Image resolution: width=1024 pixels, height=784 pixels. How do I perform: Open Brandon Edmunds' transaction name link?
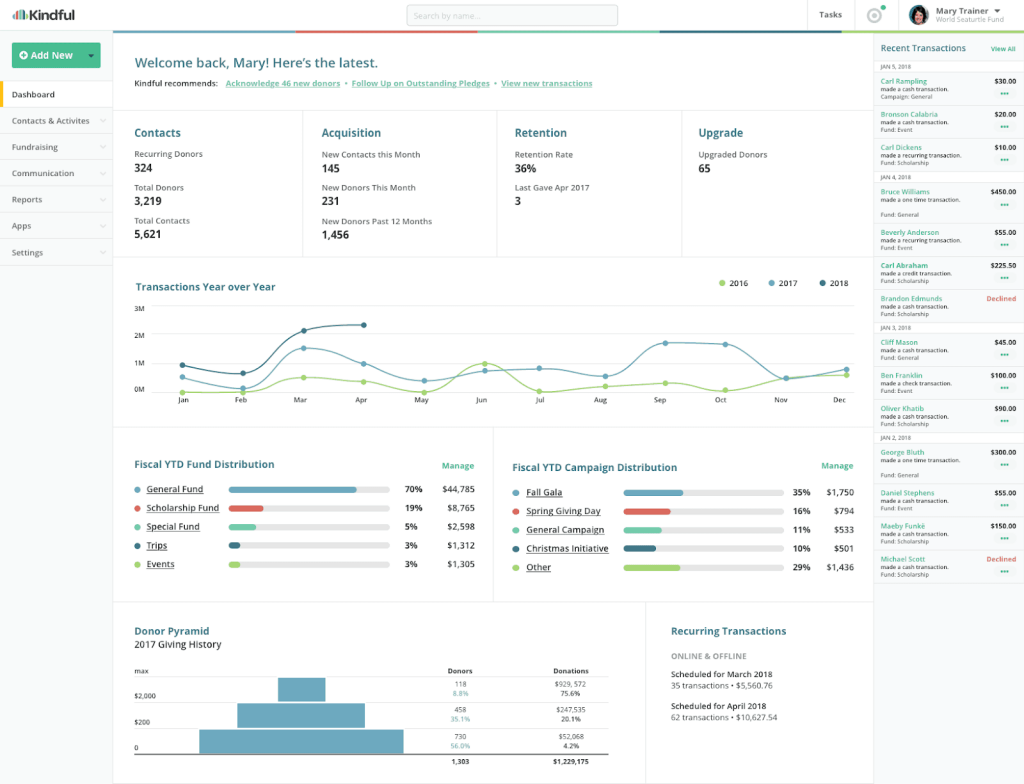(911, 299)
